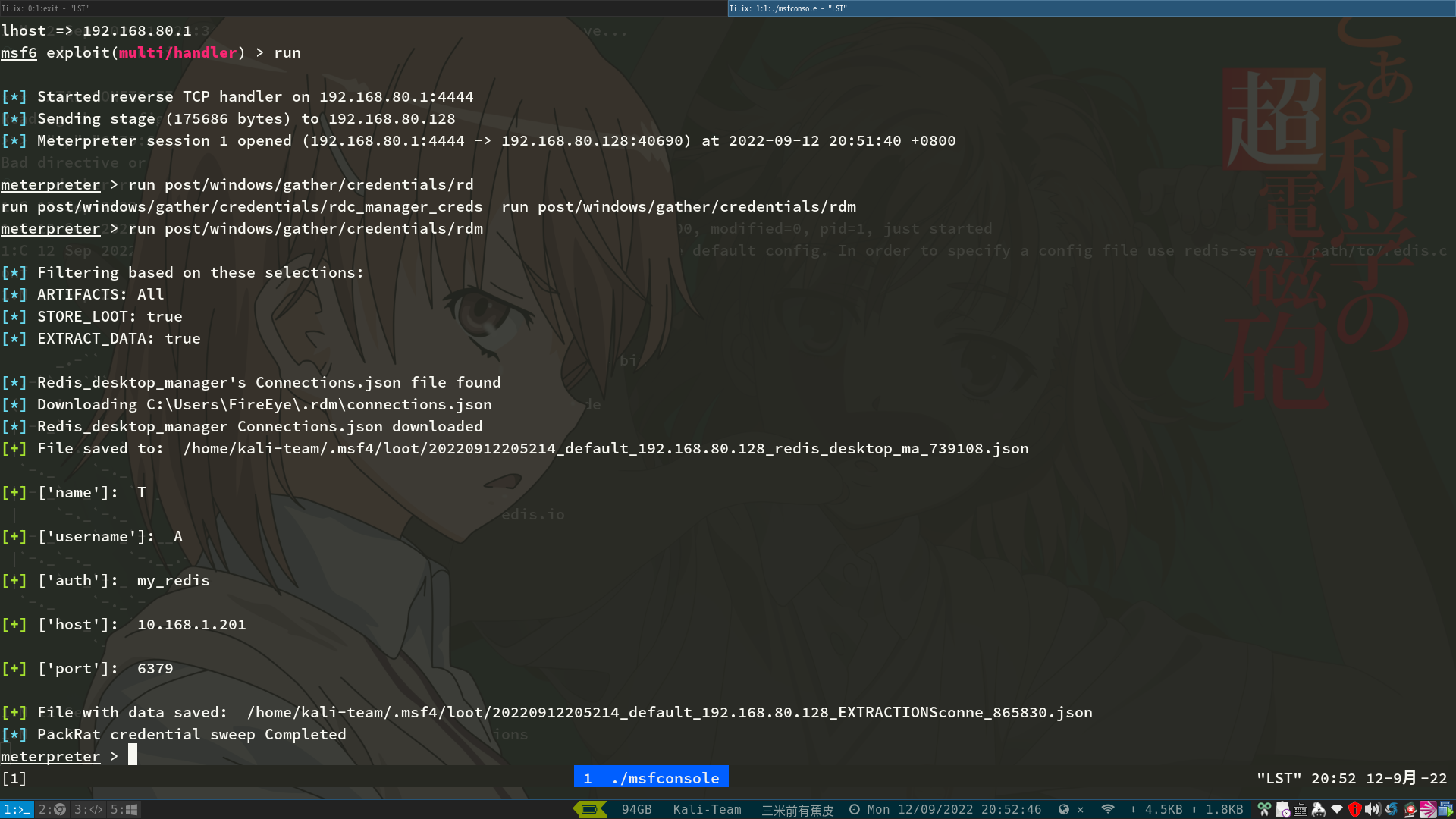Click the clock icon beside the date
The height and width of the screenshot is (819, 1456).
click(x=855, y=810)
